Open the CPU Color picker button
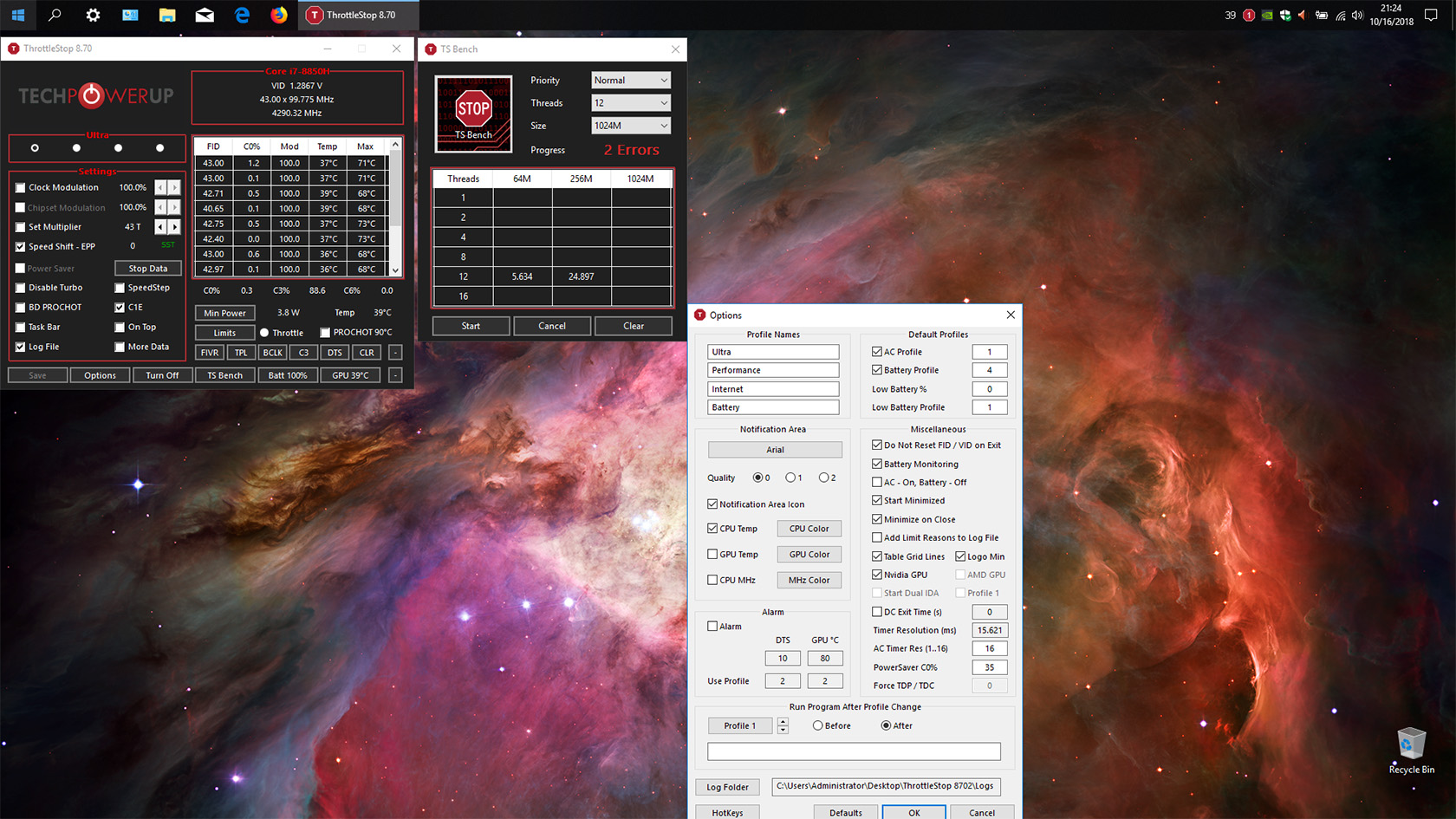Screen dimensions: 1456x819 (x=809, y=529)
